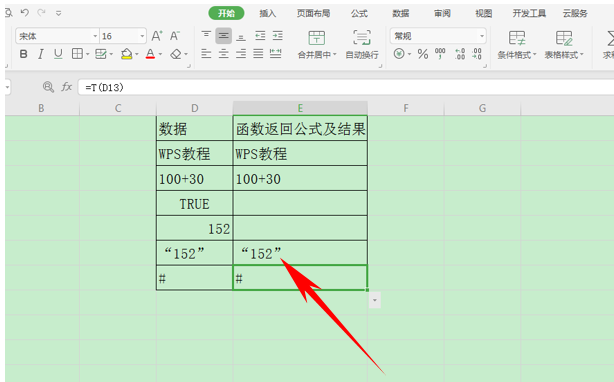This screenshot has height=382, width=614.
Task: Click the font color A icon
Action: point(150,54)
